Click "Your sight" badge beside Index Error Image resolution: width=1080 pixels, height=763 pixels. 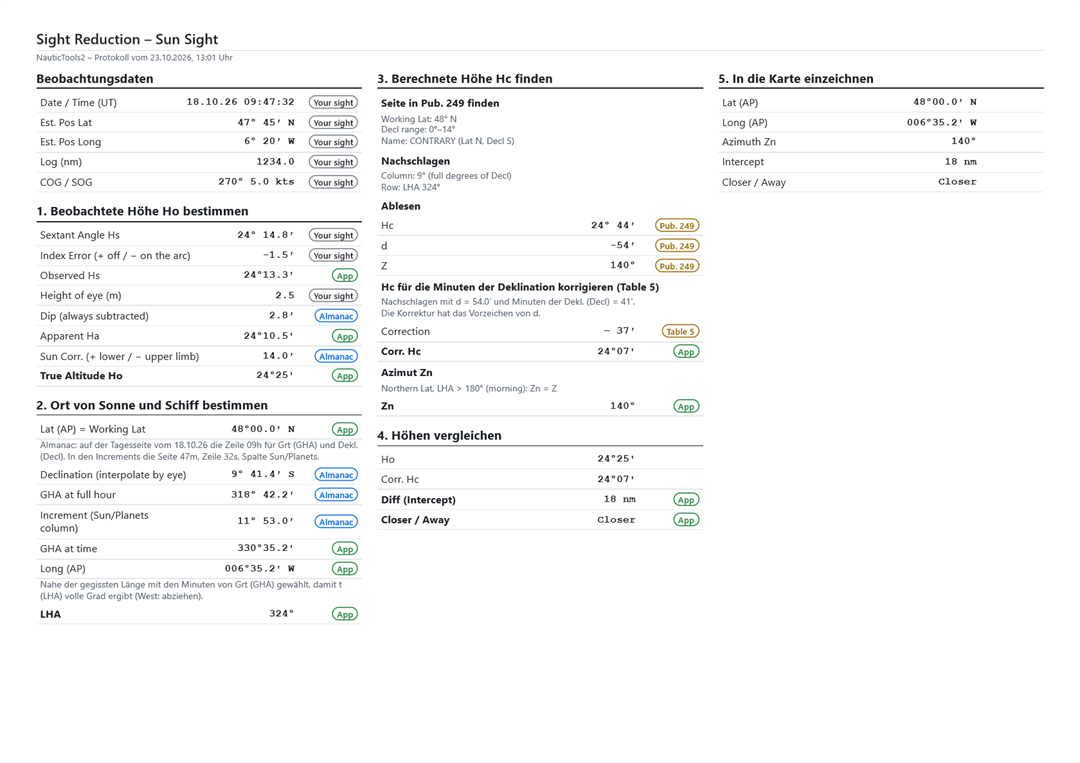[x=333, y=255]
